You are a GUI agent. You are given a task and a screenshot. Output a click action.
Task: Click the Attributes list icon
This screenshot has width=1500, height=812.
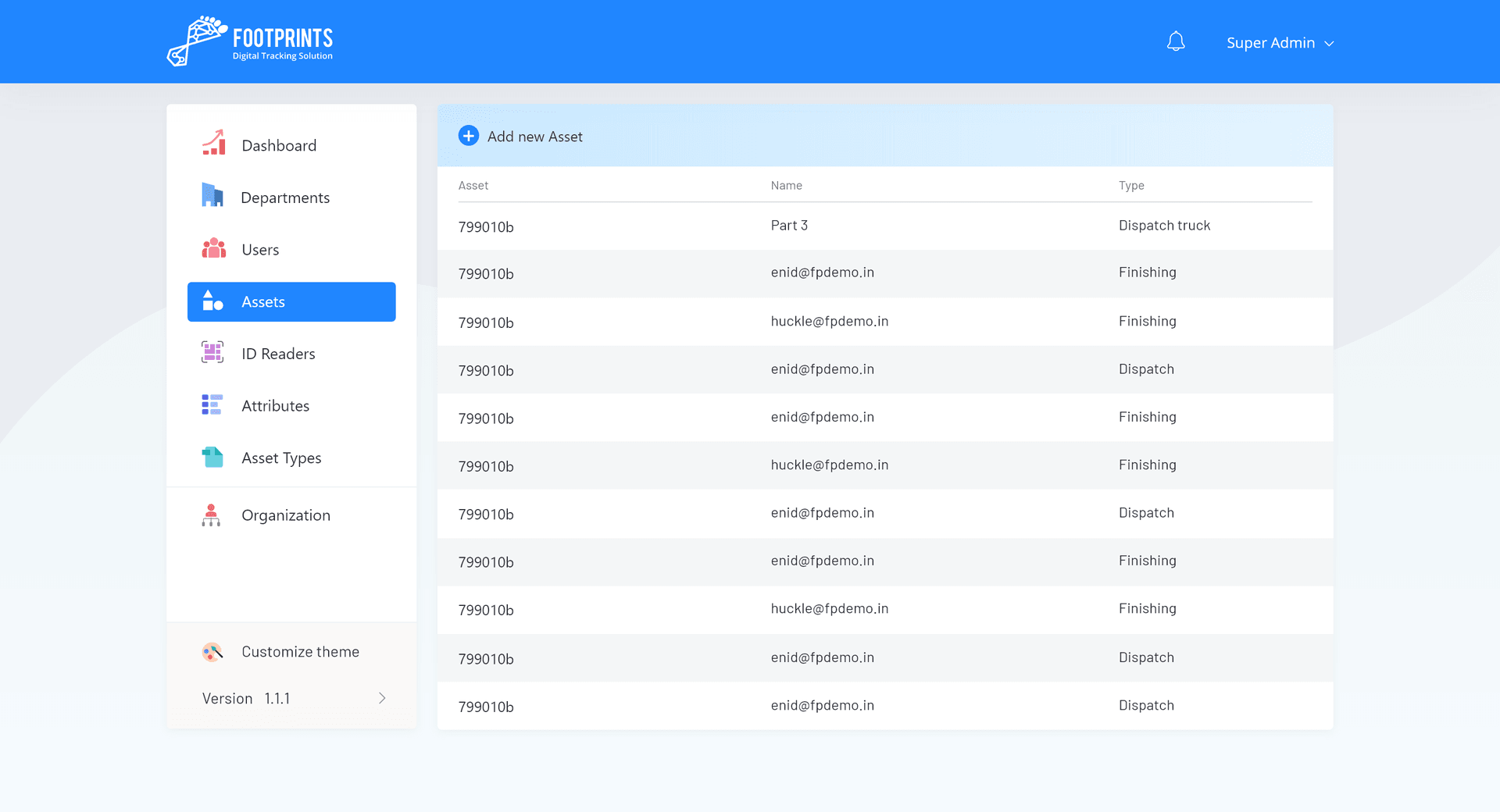212,404
